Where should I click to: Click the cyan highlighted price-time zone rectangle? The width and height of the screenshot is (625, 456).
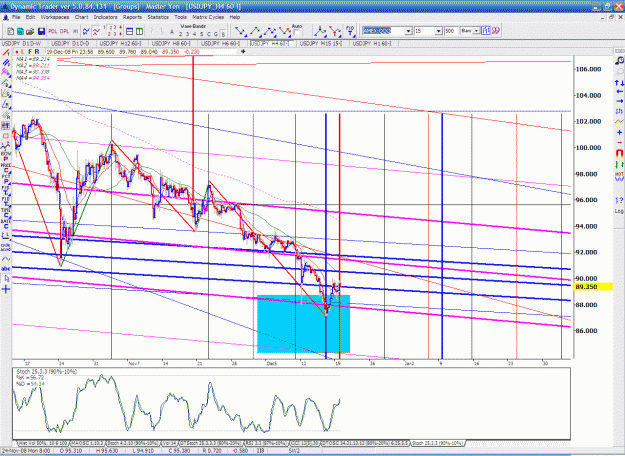pos(304,324)
